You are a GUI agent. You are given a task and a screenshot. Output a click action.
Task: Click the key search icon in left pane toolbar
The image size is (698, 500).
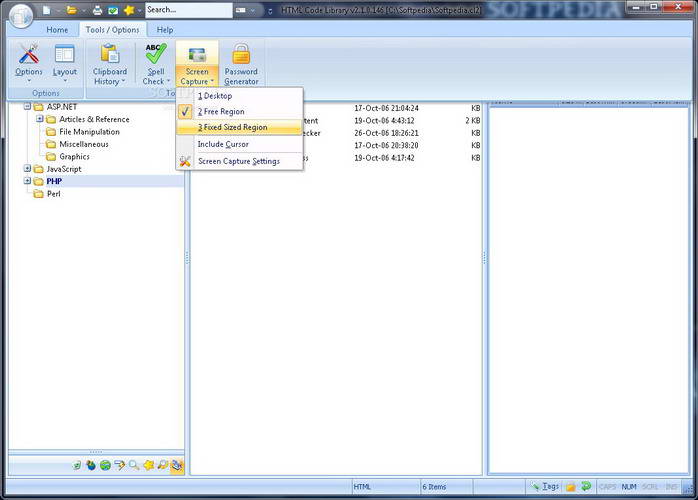[162, 465]
